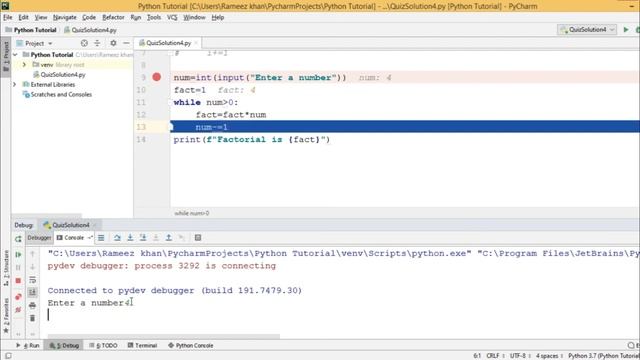
Task: Open the Python Console tool window
Action: (191, 345)
